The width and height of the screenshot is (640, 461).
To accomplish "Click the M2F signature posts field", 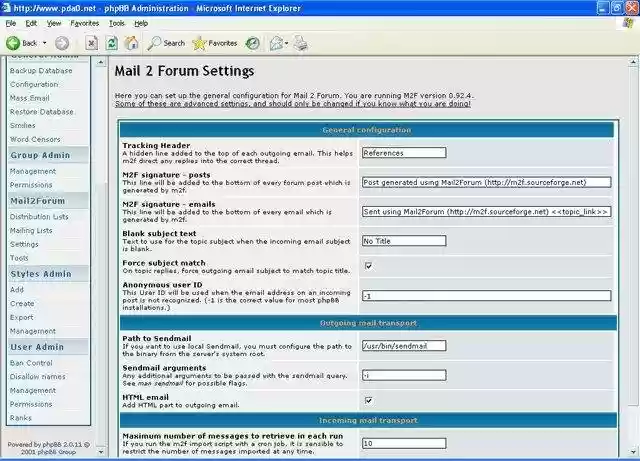I will [x=487, y=182].
